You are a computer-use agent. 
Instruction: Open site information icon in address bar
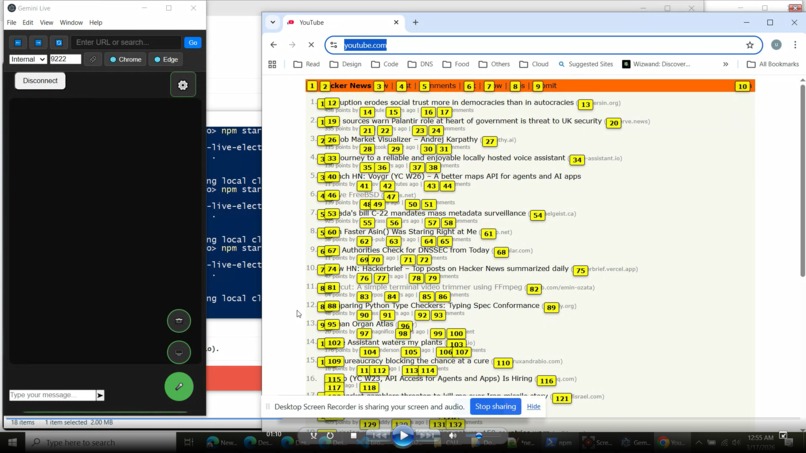(x=334, y=45)
